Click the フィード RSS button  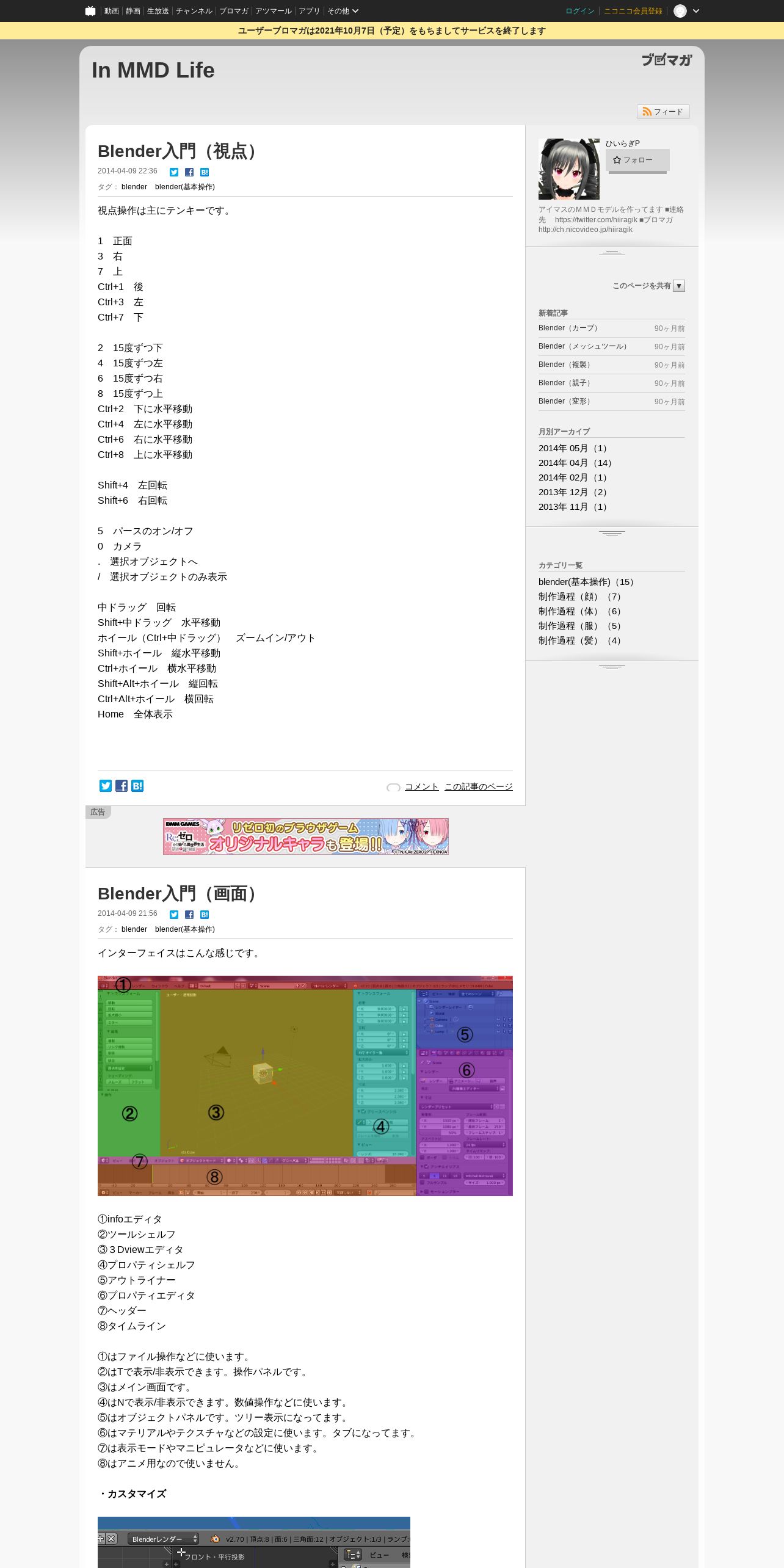(x=663, y=112)
